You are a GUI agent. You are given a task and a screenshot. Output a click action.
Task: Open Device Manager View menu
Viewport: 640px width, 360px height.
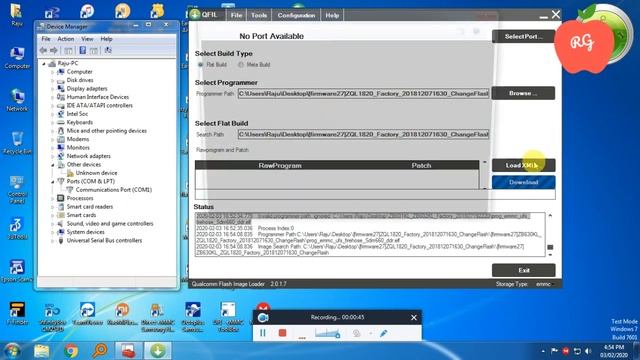[87, 39]
